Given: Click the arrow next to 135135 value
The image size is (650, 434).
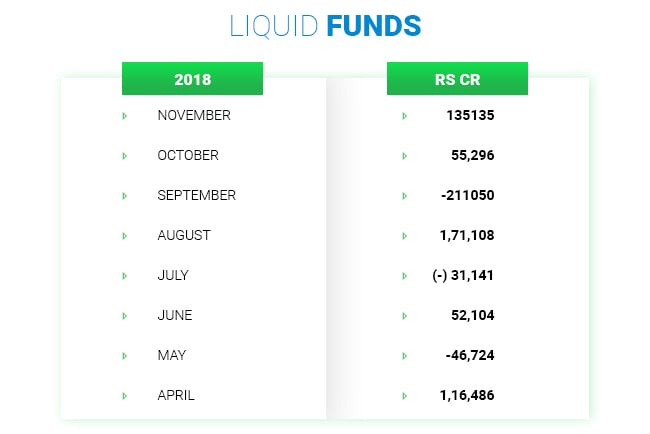Looking at the screenshot, I should 404,116.
